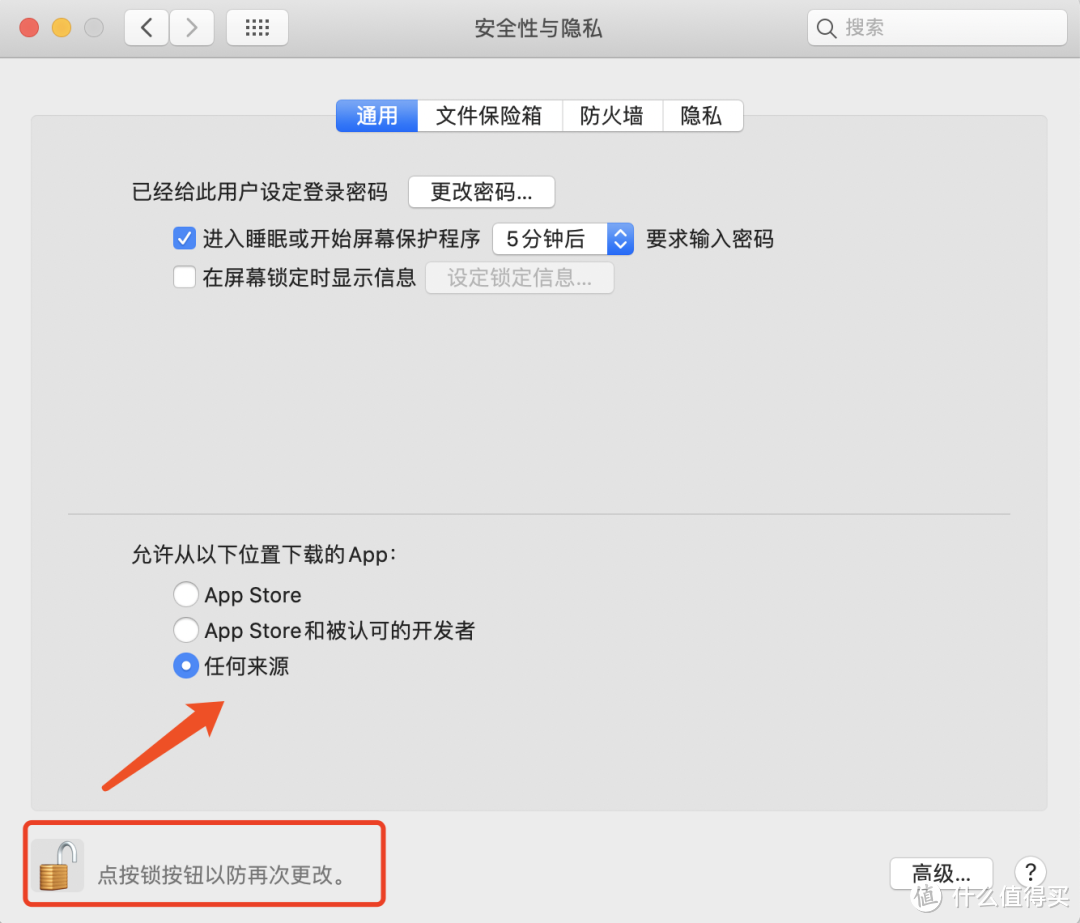Click the unlocked padlock icon

click(x=57, y=866)
